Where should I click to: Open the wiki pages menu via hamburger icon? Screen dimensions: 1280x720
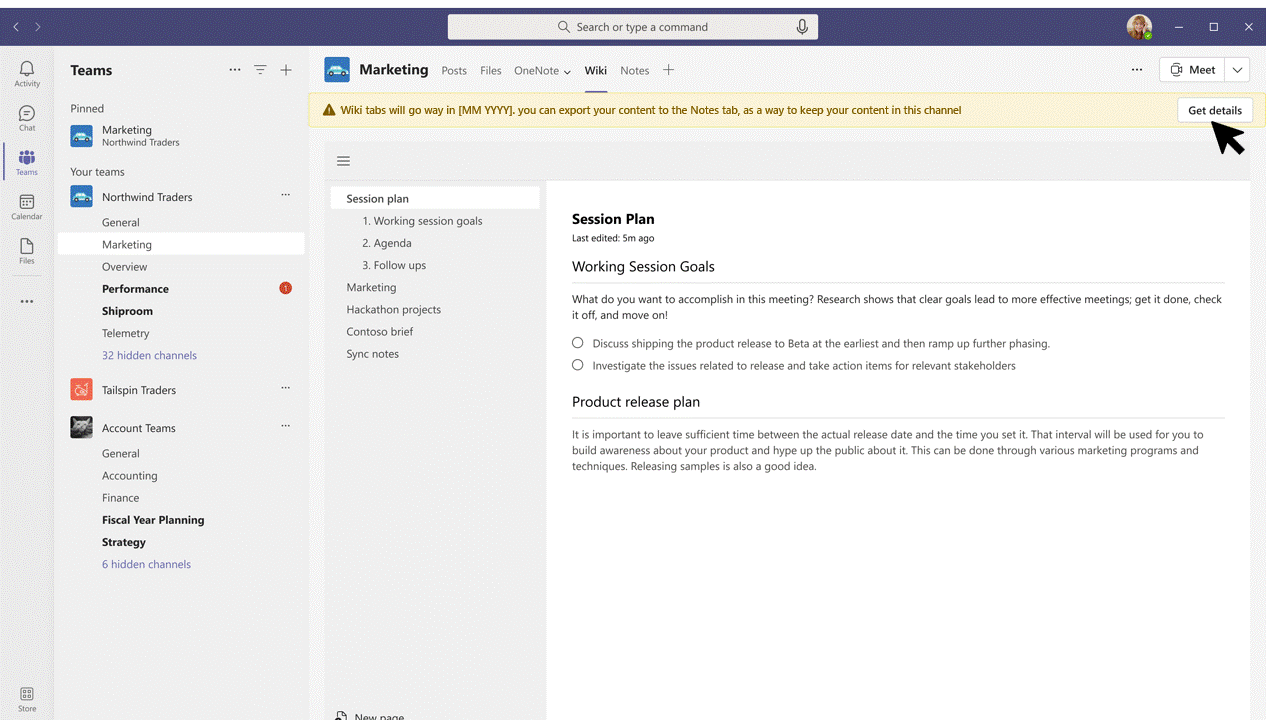click(343, 160)
